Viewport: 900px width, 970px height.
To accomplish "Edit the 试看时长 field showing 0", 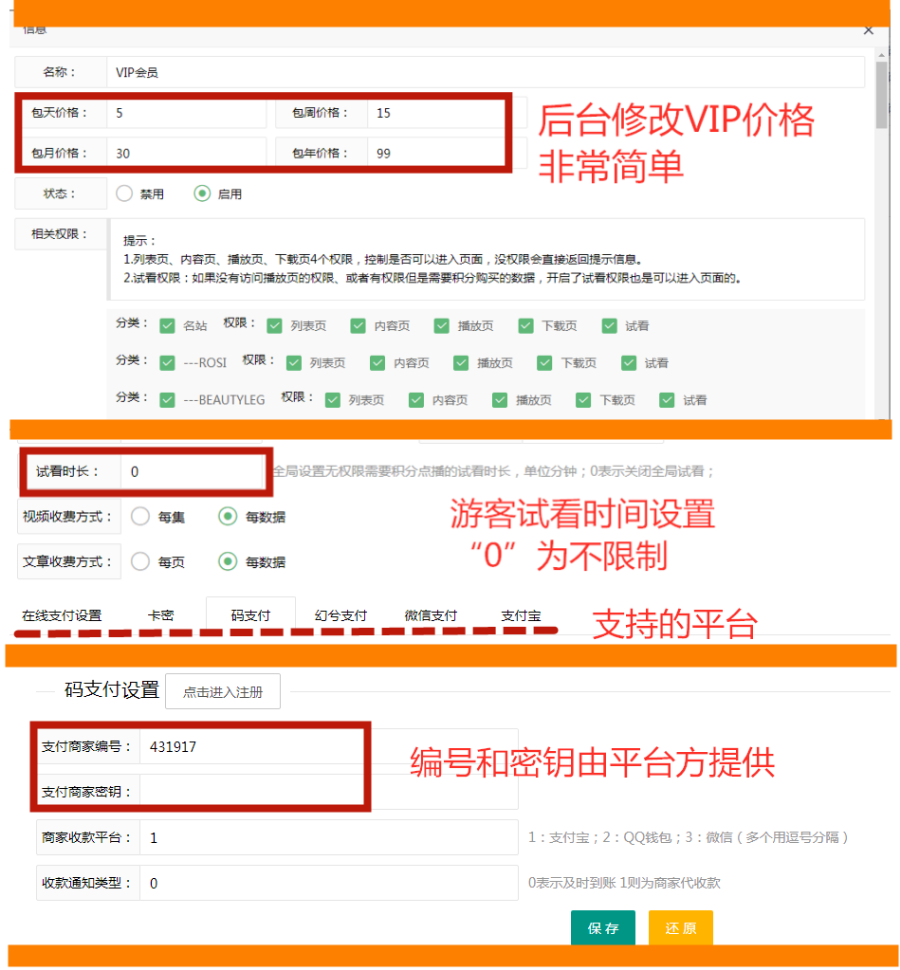I will pos(193,472).
